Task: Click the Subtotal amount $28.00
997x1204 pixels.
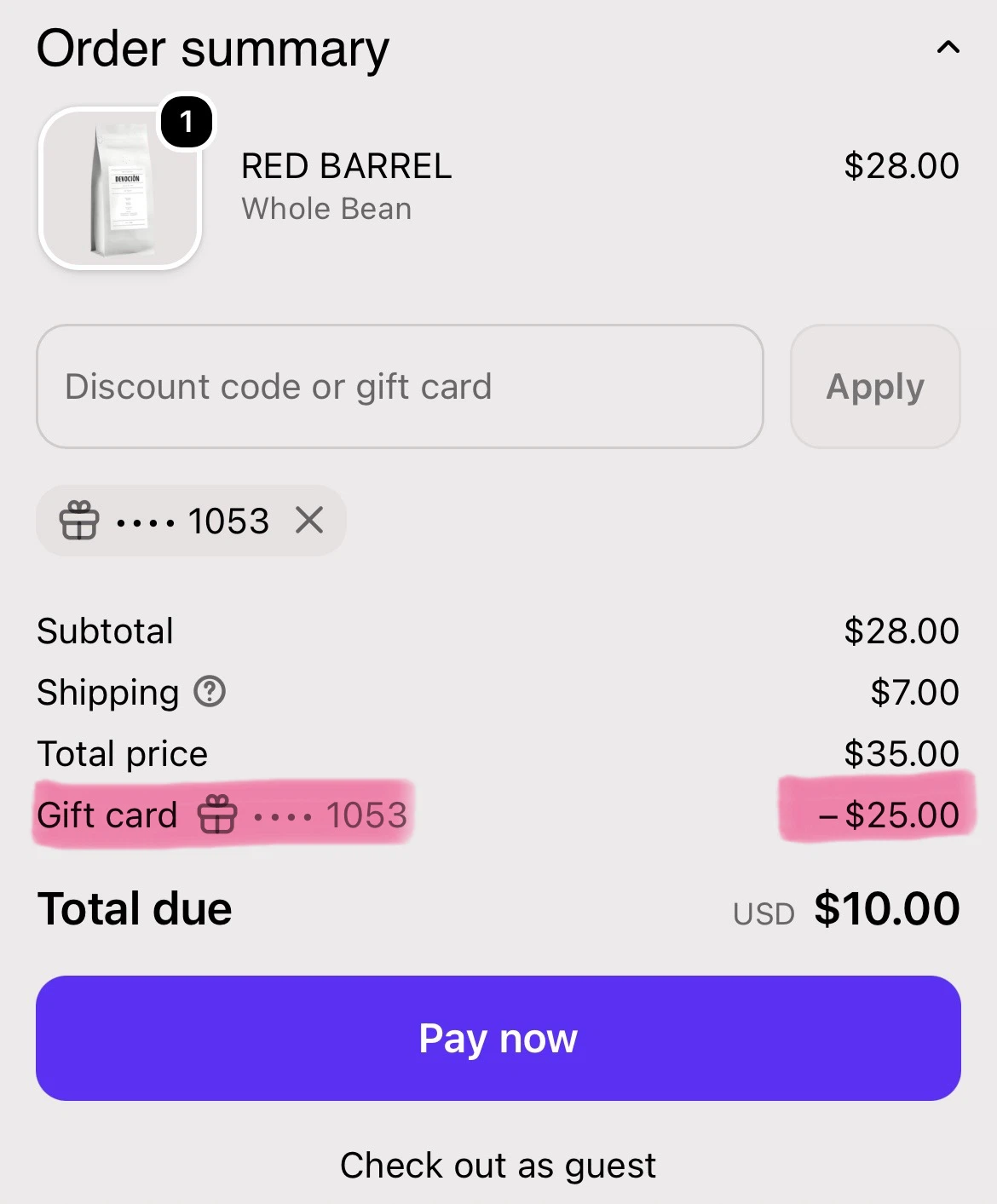Action: [x=902, y=631]
